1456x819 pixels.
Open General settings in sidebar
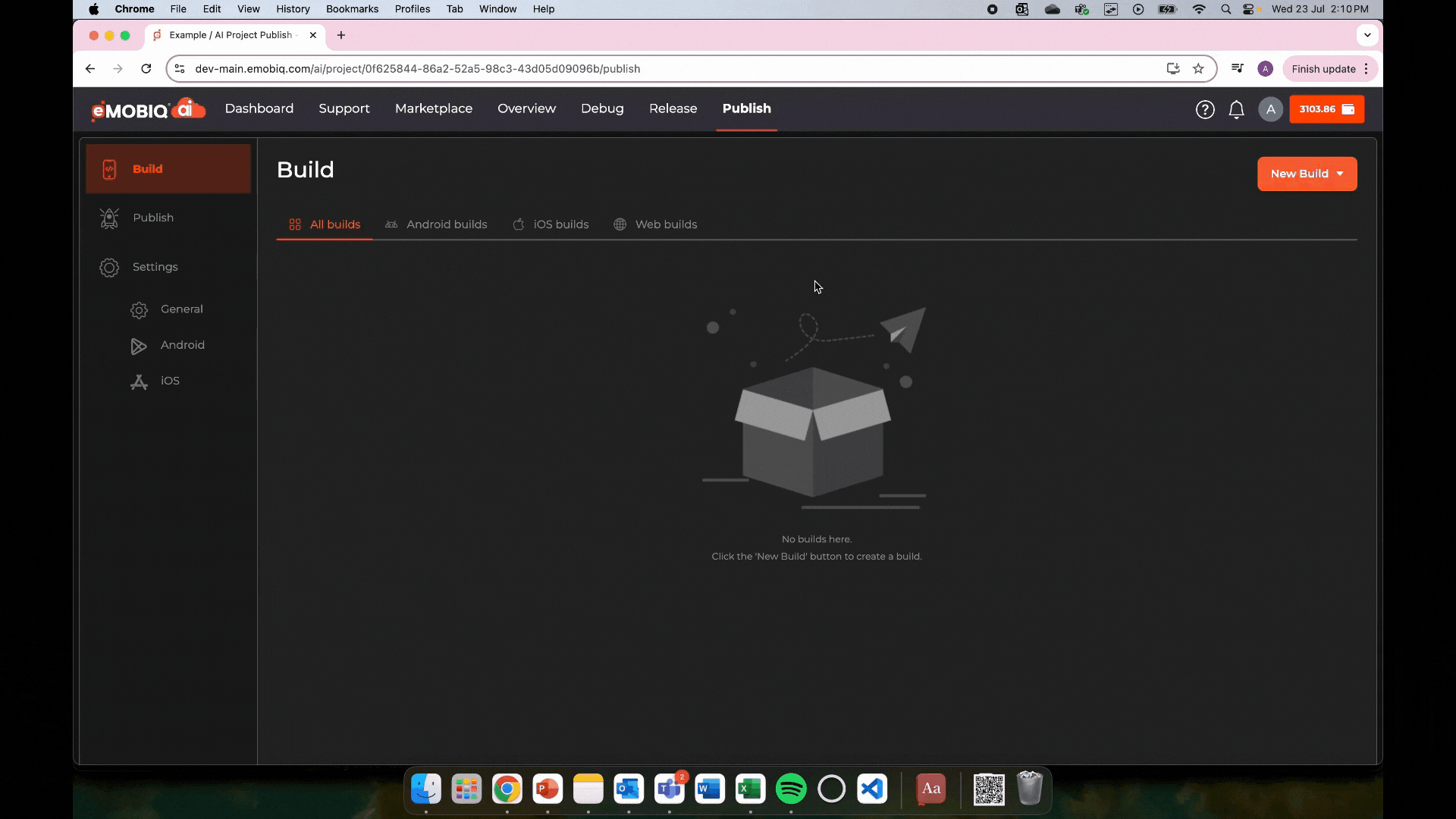(181, 309)
